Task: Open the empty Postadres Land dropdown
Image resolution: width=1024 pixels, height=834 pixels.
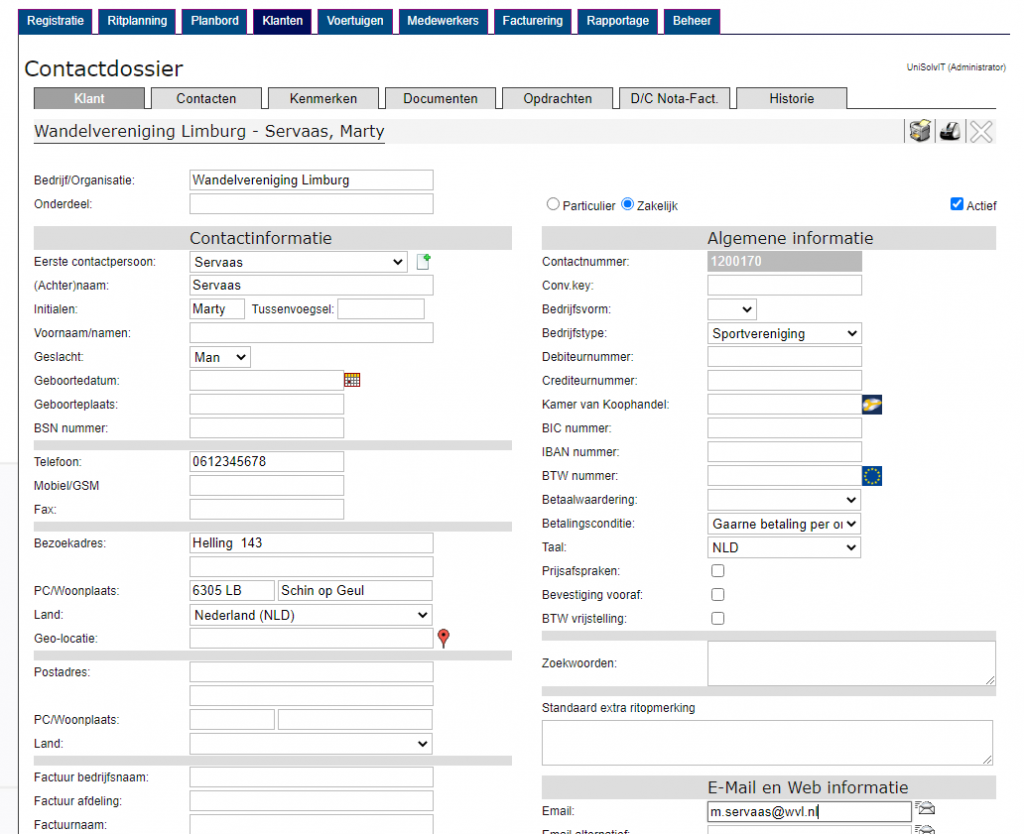Action: point(311,744)
